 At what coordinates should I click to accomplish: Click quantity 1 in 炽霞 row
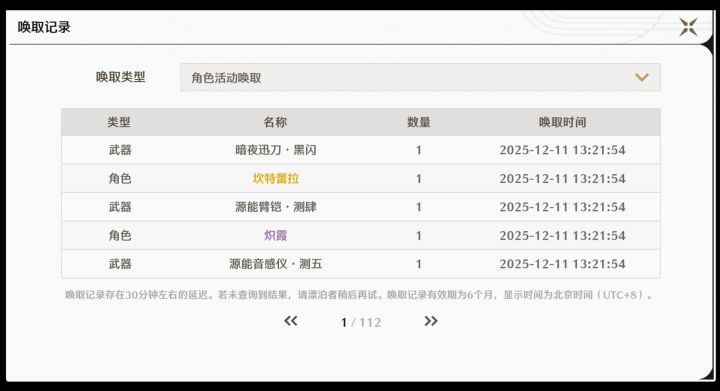click(x=418, y=235)
